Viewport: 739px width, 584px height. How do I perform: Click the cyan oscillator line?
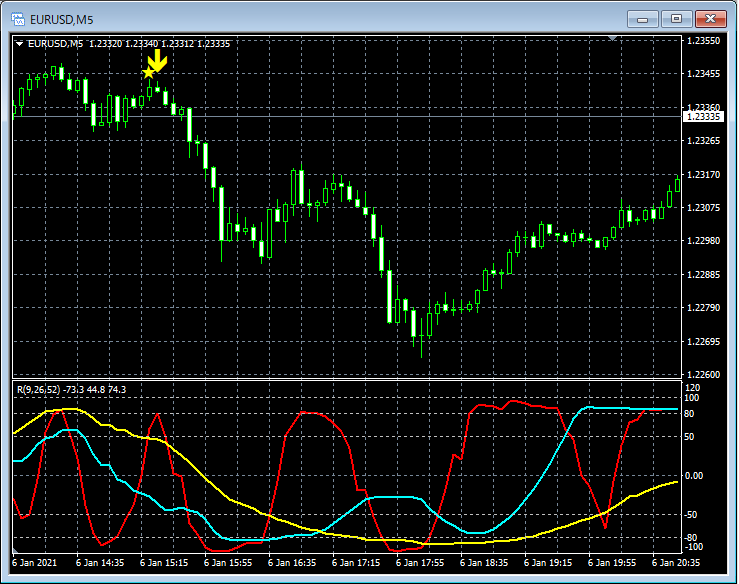click(390, 497)
